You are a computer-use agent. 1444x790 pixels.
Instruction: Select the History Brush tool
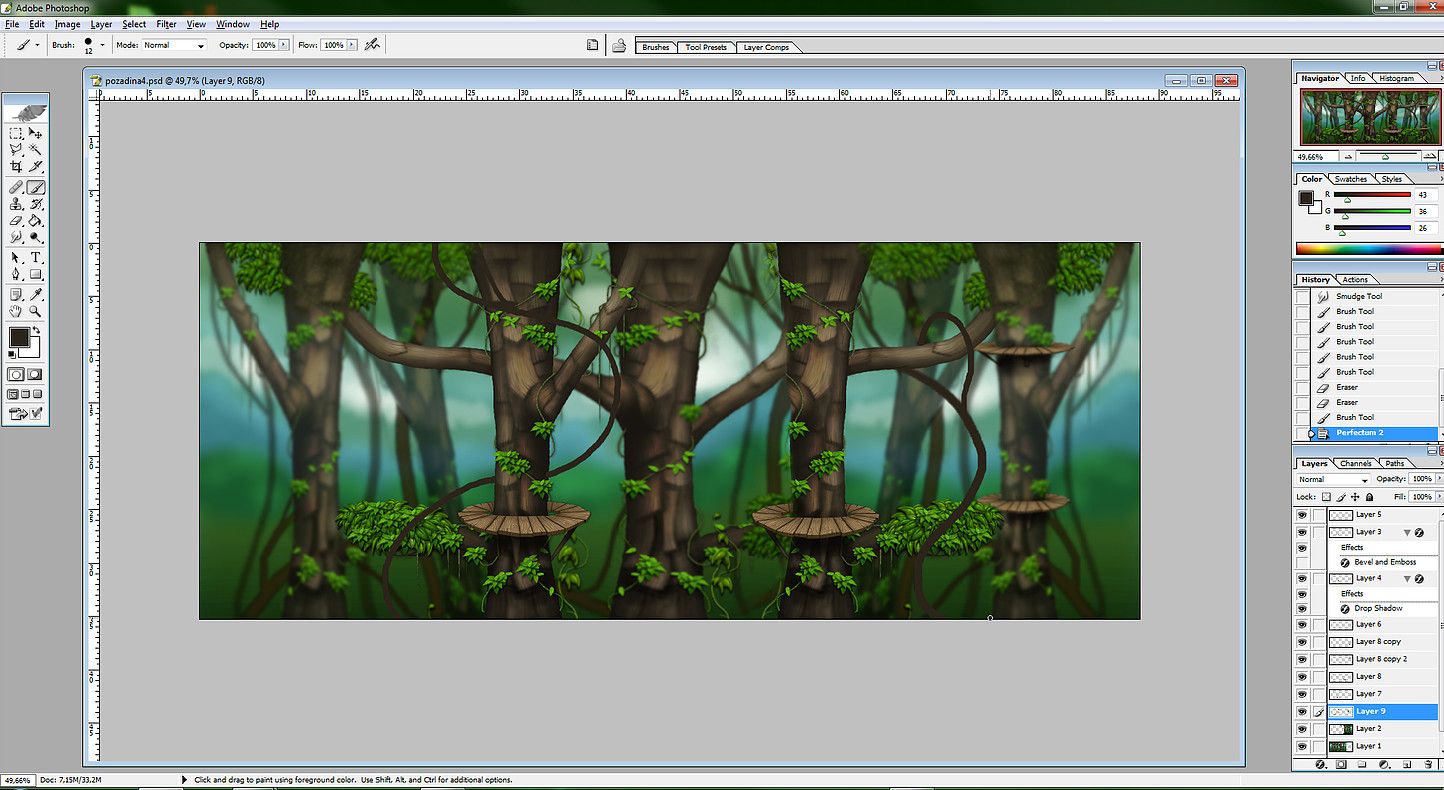pyautogui.click(x=35, y=204)
